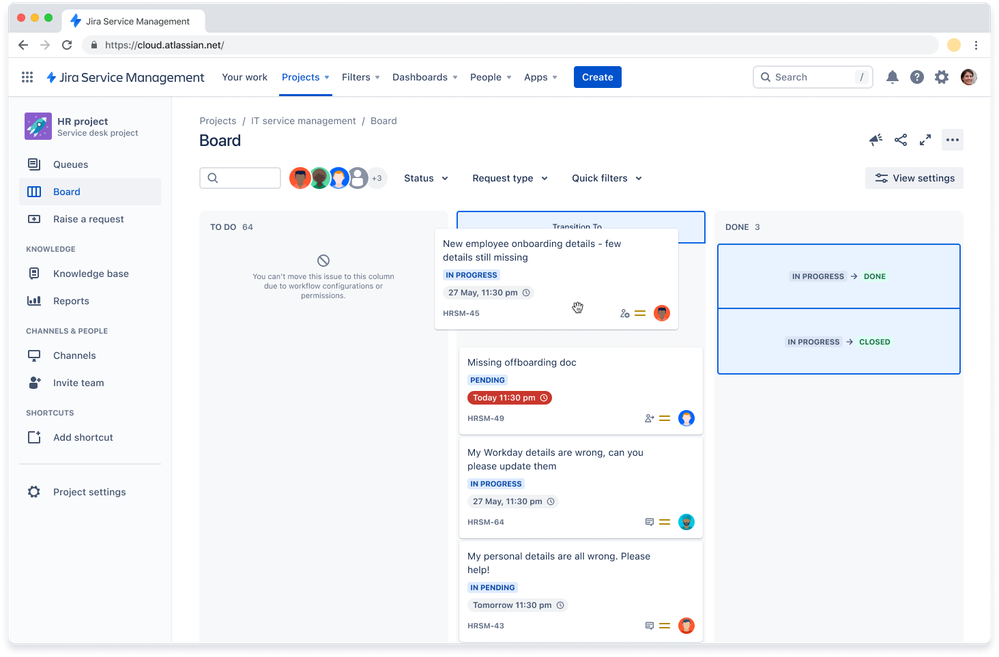The height and width of the screenshot is (657, 999).
Task: Click the Projects breadcrumb link
Action: coord(217,121)
